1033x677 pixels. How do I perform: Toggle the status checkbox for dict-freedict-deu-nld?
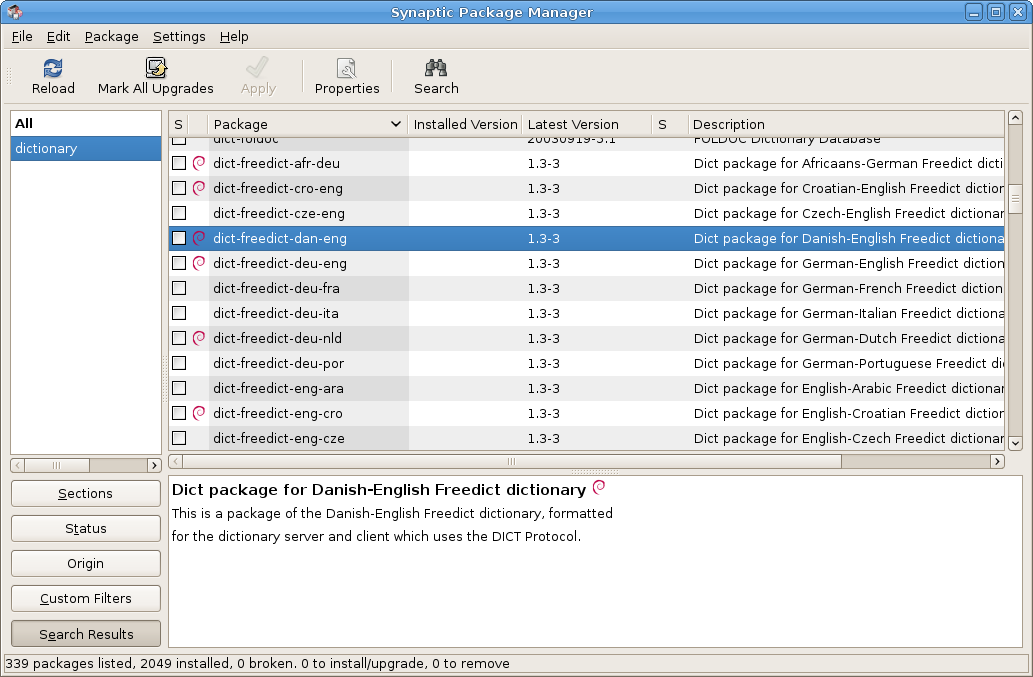179,338
